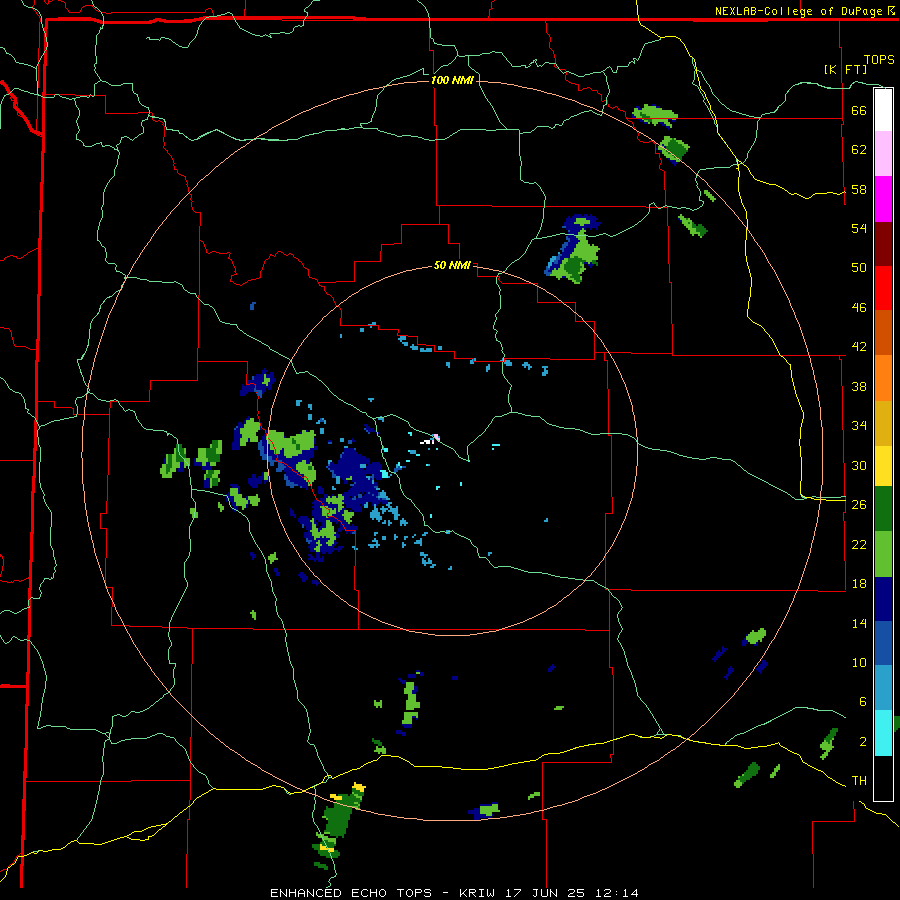
Task: Pick the orange swatch between 42 and 38
Action: pyautogui.click(x=883, y=378)
